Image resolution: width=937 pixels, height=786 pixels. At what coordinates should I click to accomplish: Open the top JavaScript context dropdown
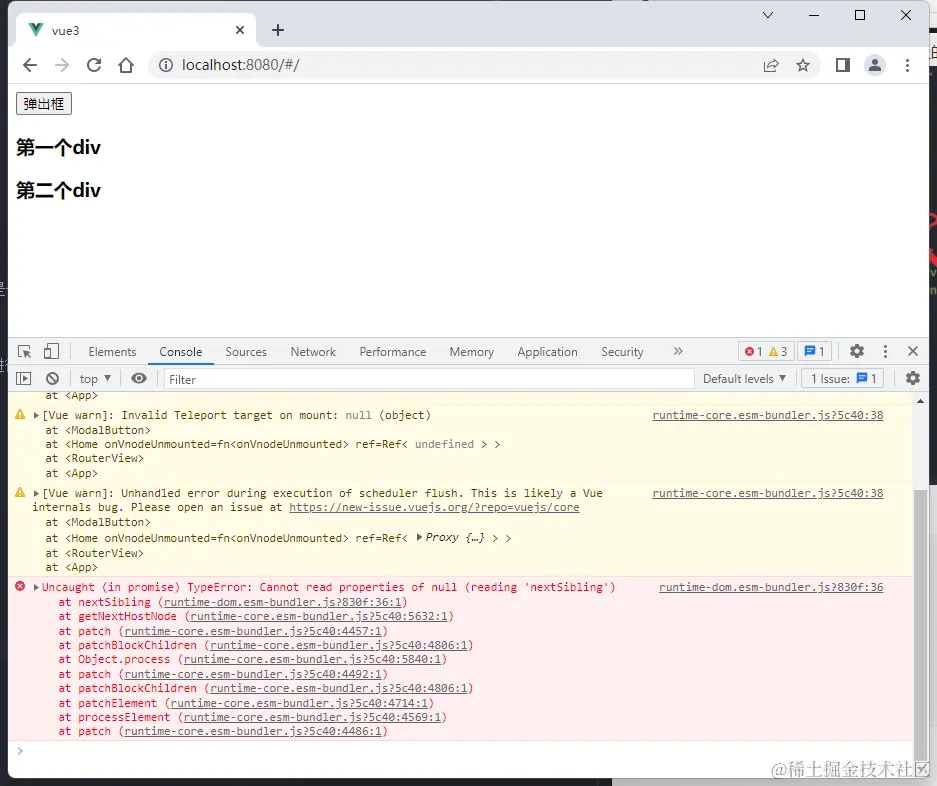[95, 379]
